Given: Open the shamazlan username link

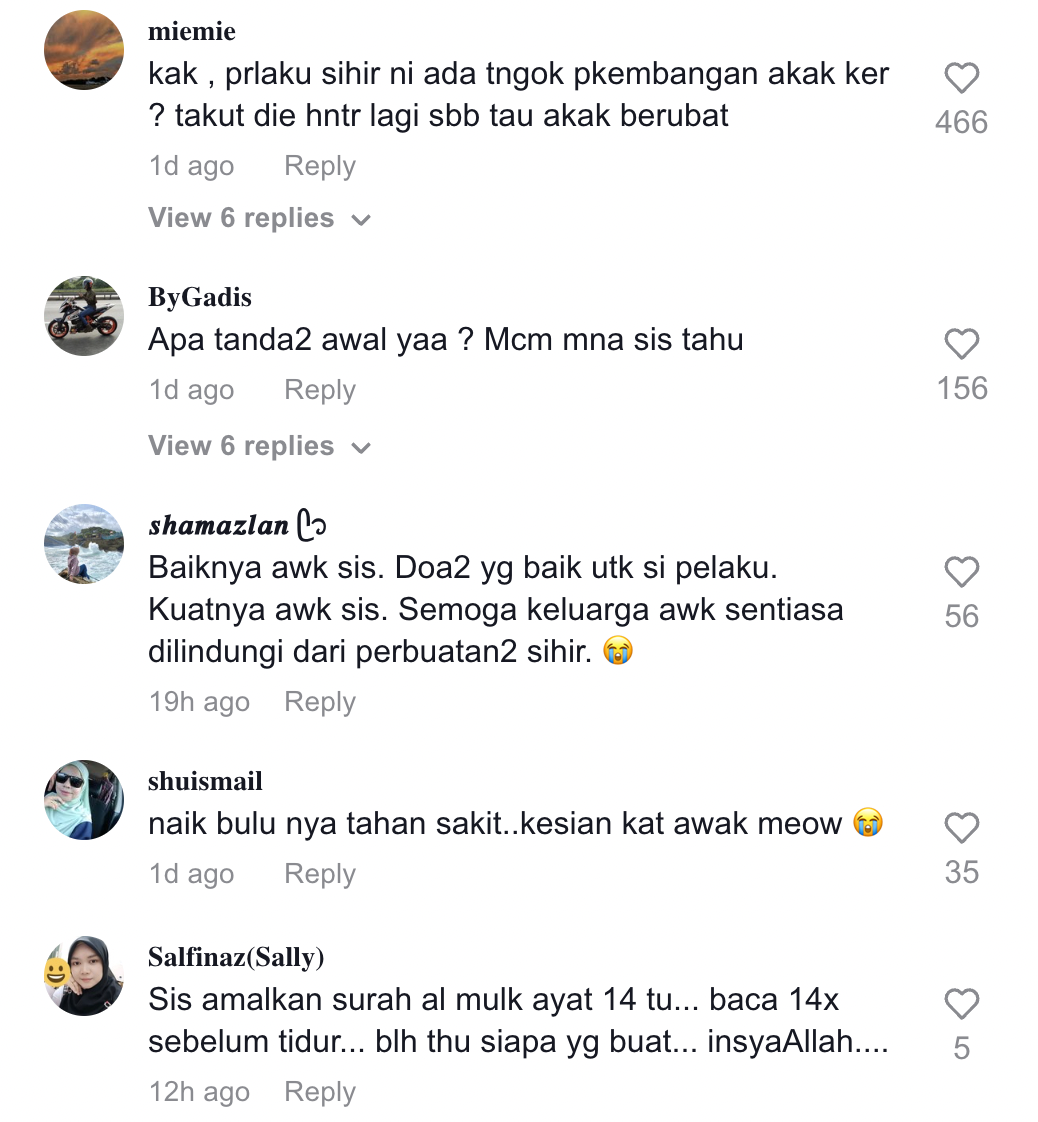Looking at the screenshot, I should pos(219,525).
